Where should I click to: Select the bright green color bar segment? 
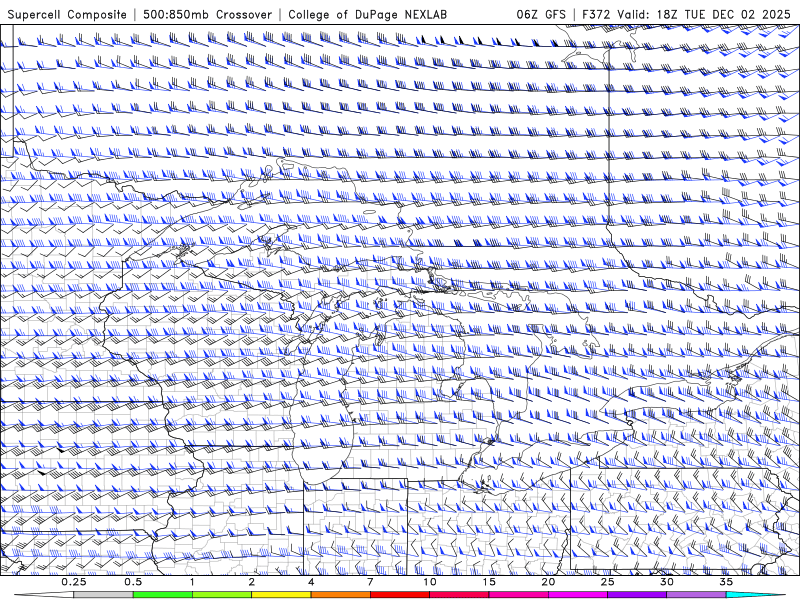click(163, 595)
